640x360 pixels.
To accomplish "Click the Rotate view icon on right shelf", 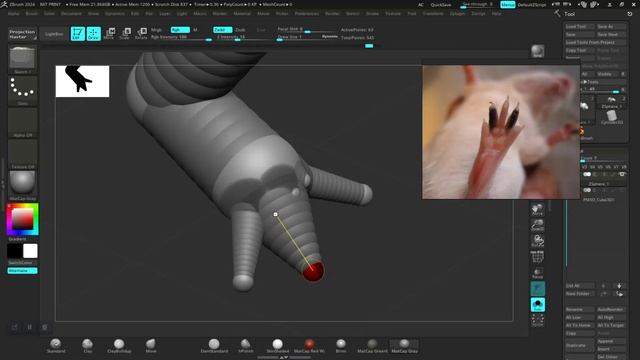I will click(x=538, y=240).
